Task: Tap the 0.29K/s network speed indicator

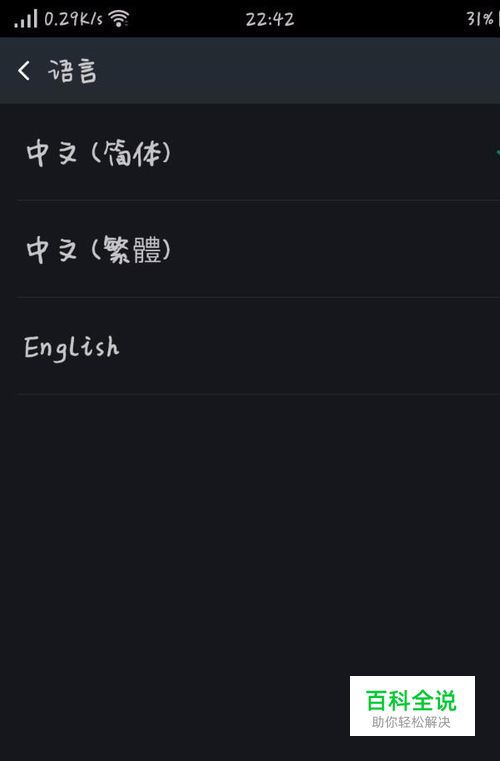Action: (73, 19)
